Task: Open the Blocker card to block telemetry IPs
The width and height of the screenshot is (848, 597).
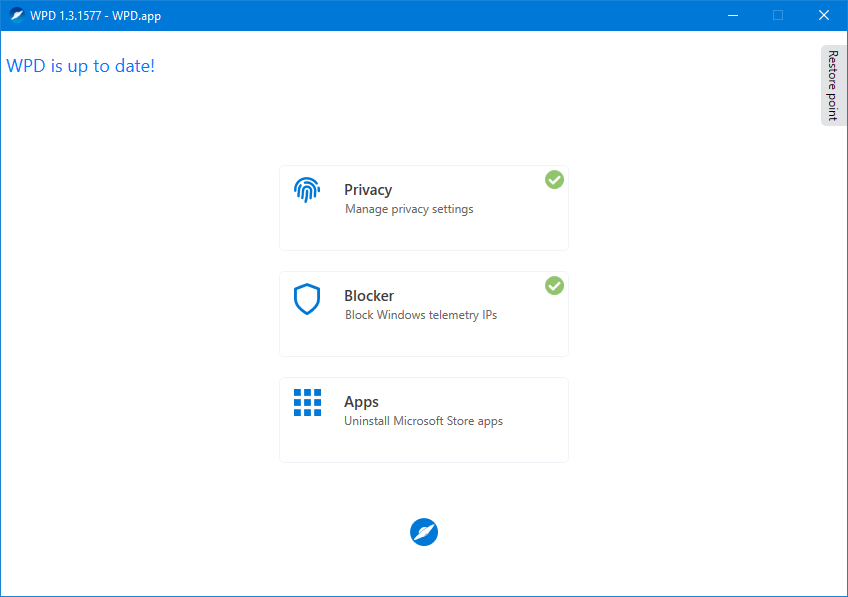Action: point(424,313)
